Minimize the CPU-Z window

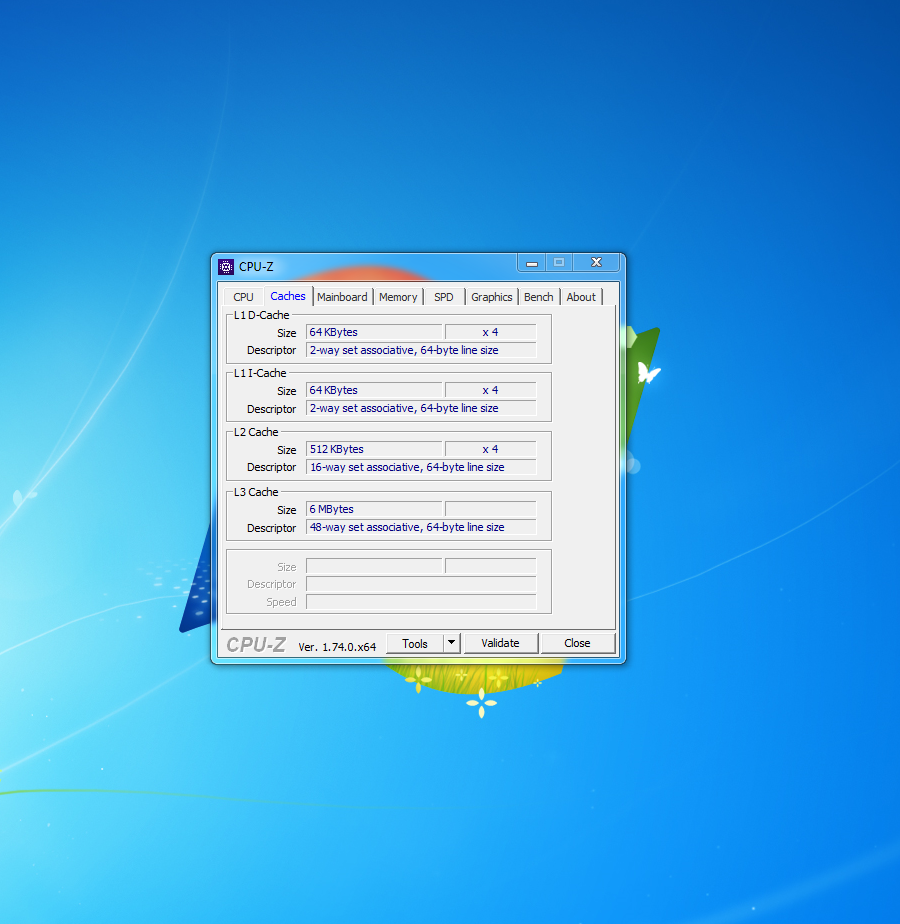(x=532, y=263)
